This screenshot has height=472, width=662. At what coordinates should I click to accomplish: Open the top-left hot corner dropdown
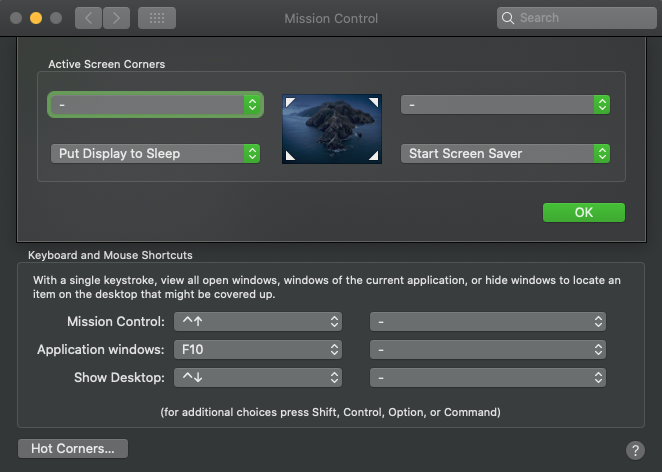pos(155,104)
